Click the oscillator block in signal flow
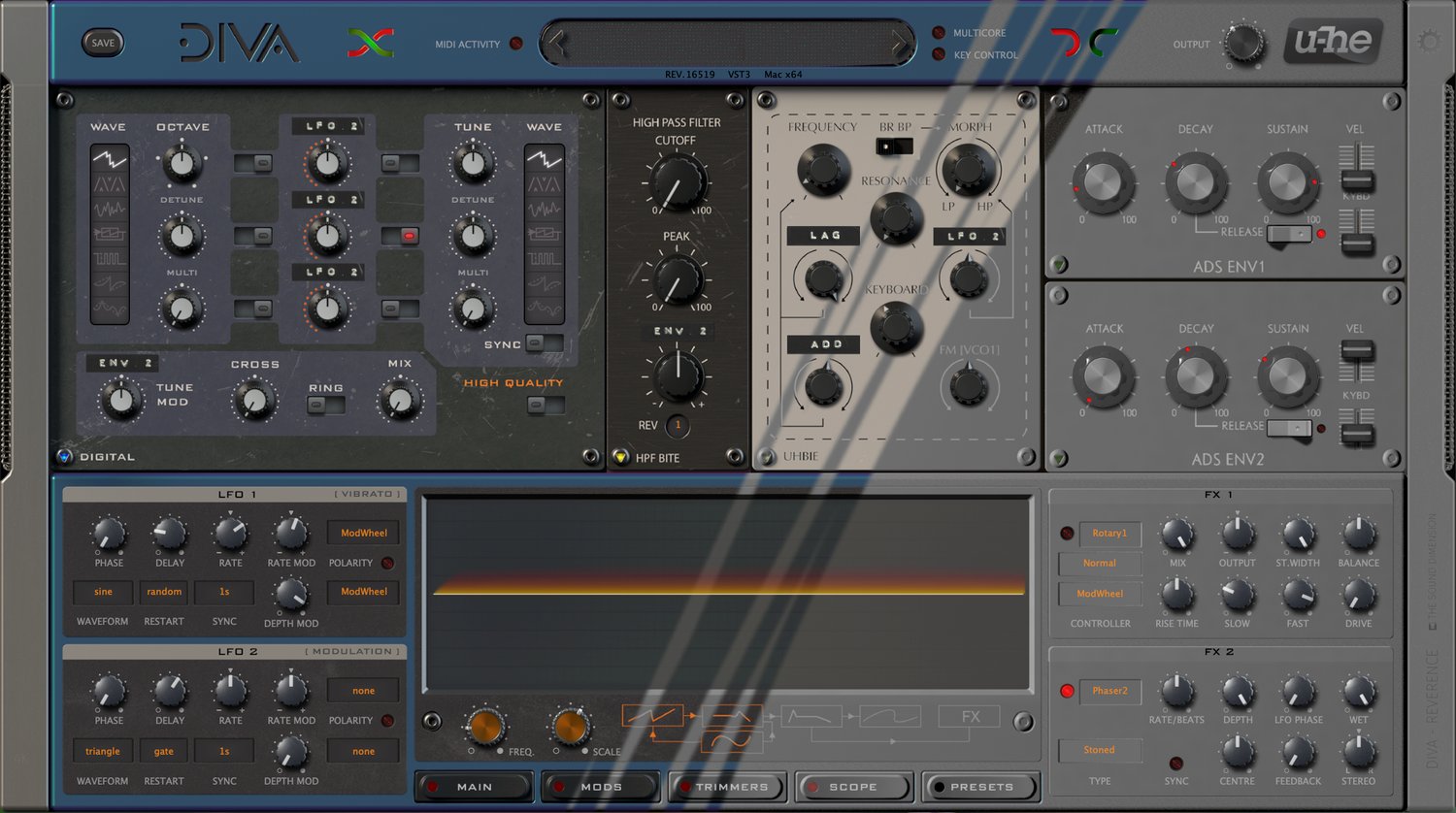This screenshot has height=813, width=1456. pos(652,718)
